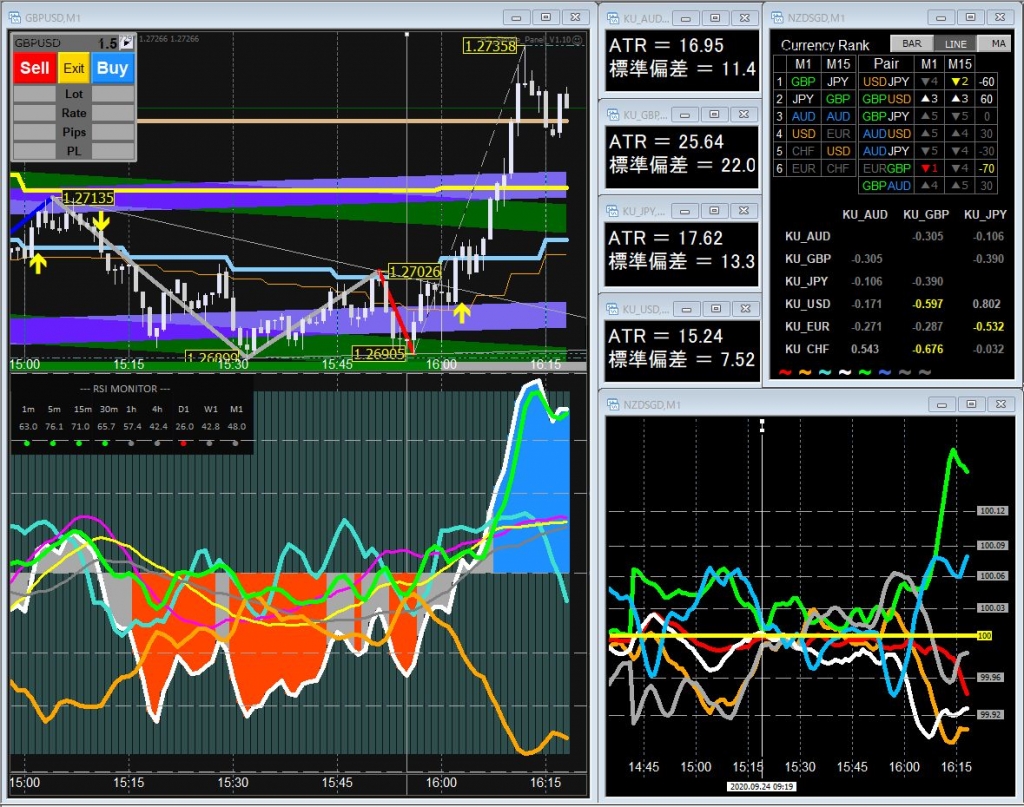The height and width of the screenshot is (807, 1024).
Task: Click the orange wave legend icon
Action: (805, 372)
